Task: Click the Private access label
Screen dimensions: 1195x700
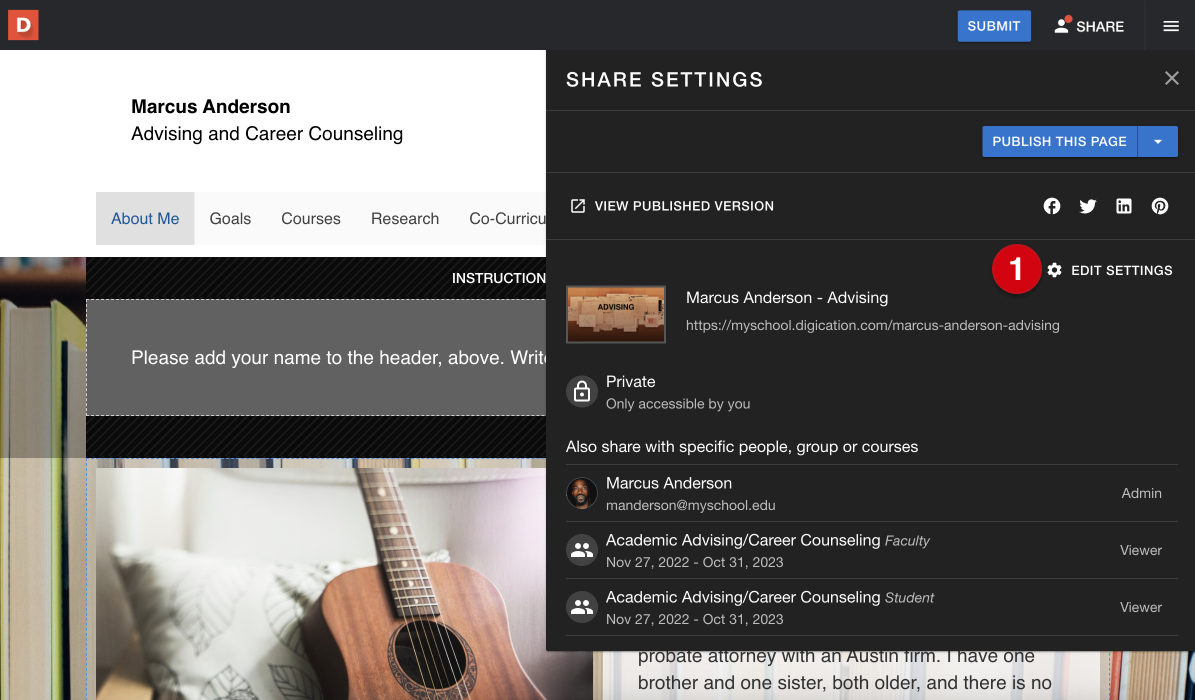Action: tap(630, 381)
